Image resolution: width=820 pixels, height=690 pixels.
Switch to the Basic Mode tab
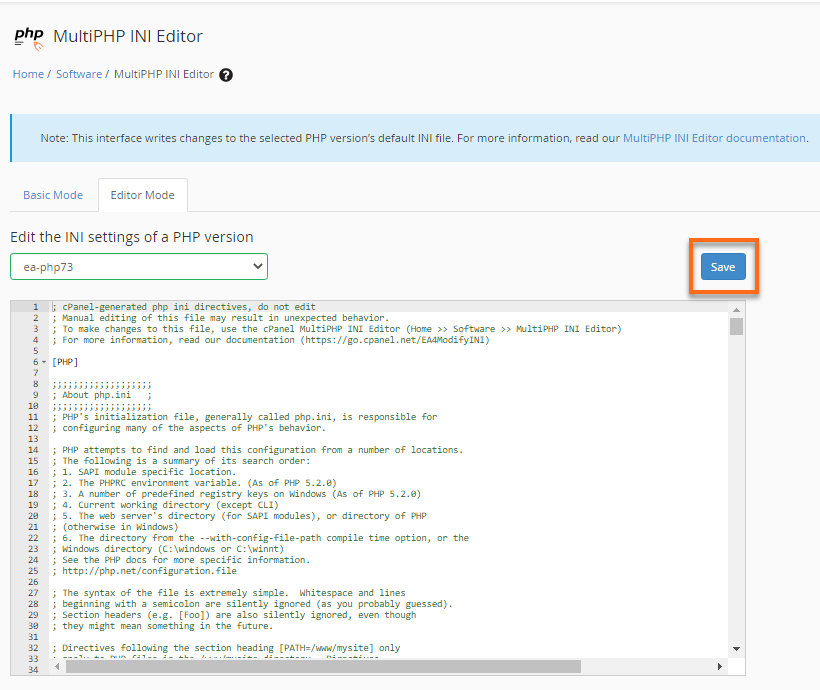coord(53,195)
